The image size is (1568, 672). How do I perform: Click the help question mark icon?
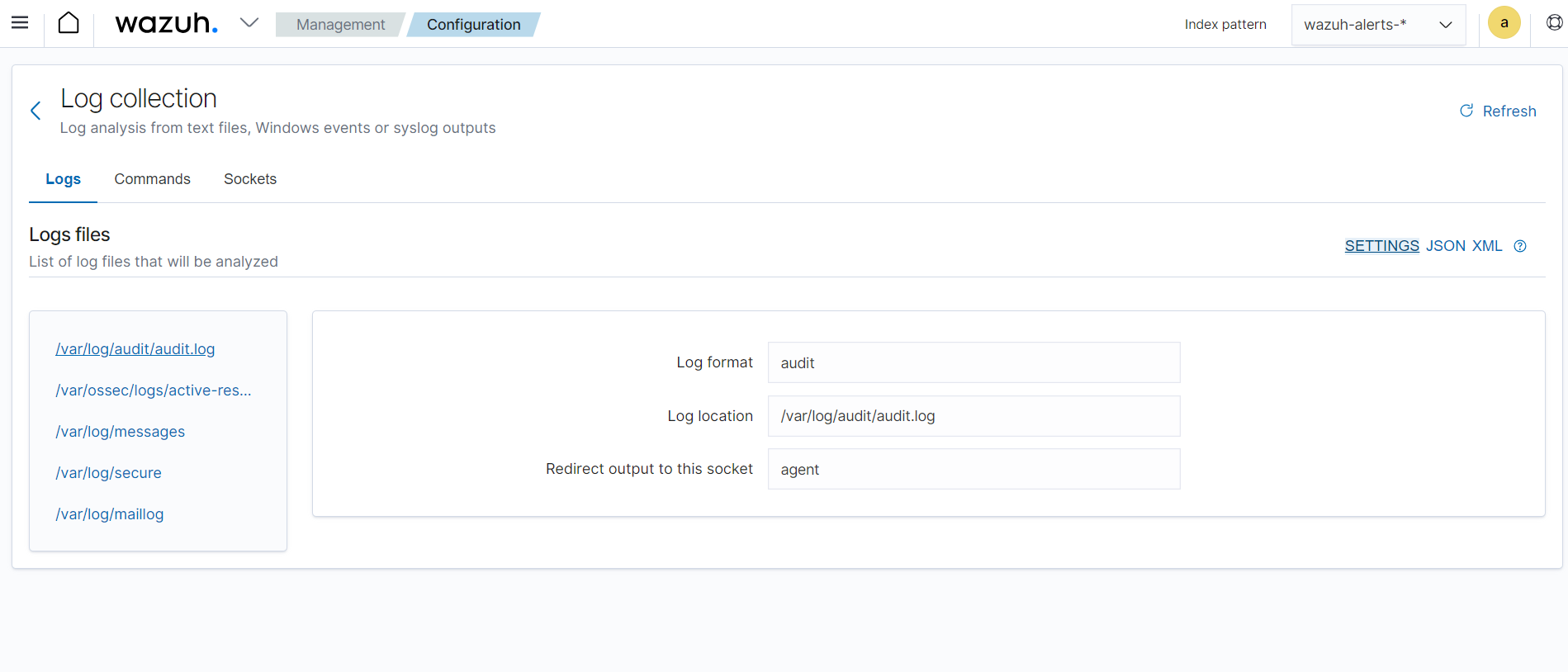point(1519,246)
